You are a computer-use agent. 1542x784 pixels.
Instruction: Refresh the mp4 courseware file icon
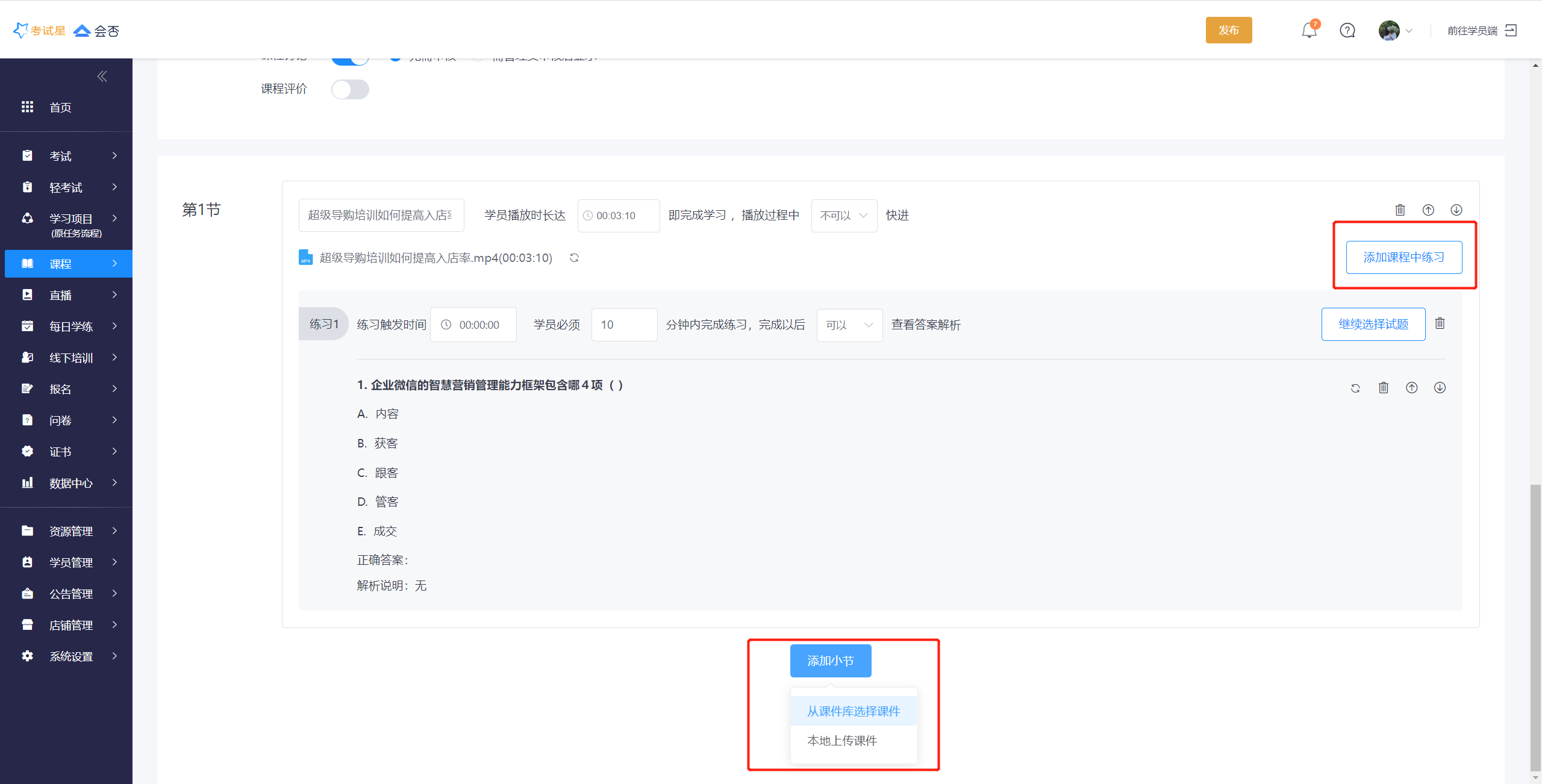pos(574,258)
